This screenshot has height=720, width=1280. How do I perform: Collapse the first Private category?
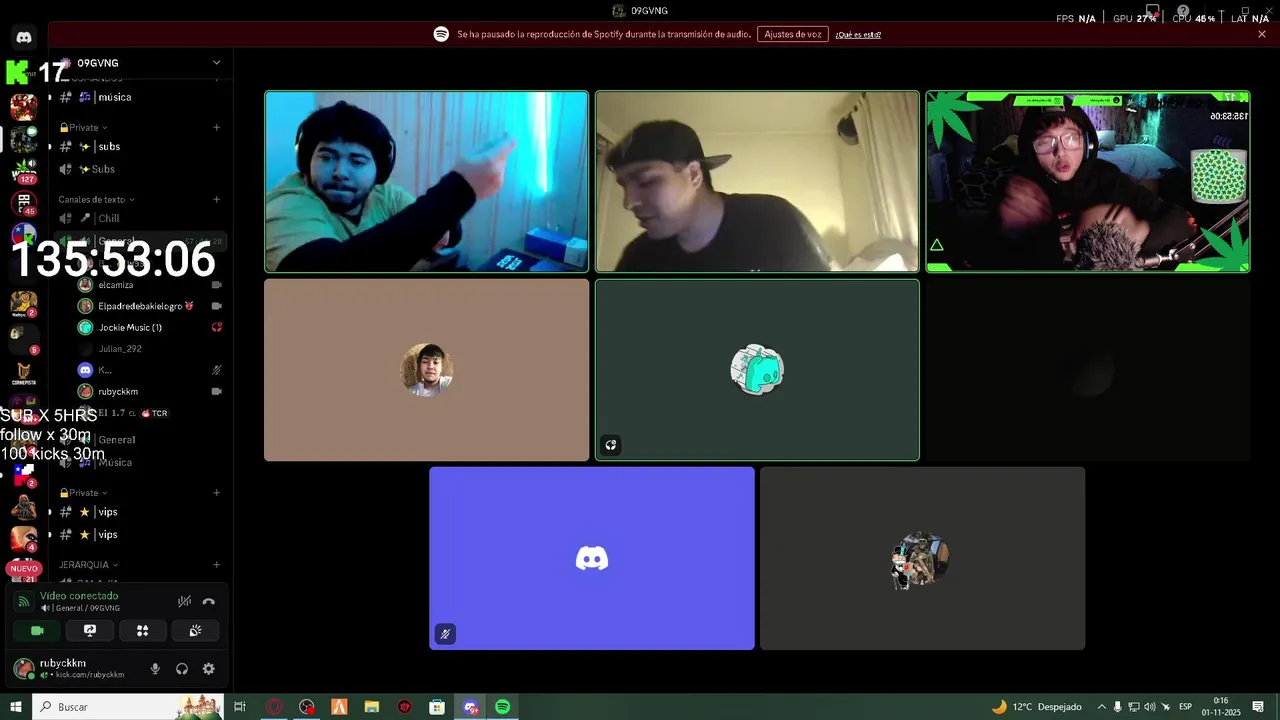tap(83, 127)
